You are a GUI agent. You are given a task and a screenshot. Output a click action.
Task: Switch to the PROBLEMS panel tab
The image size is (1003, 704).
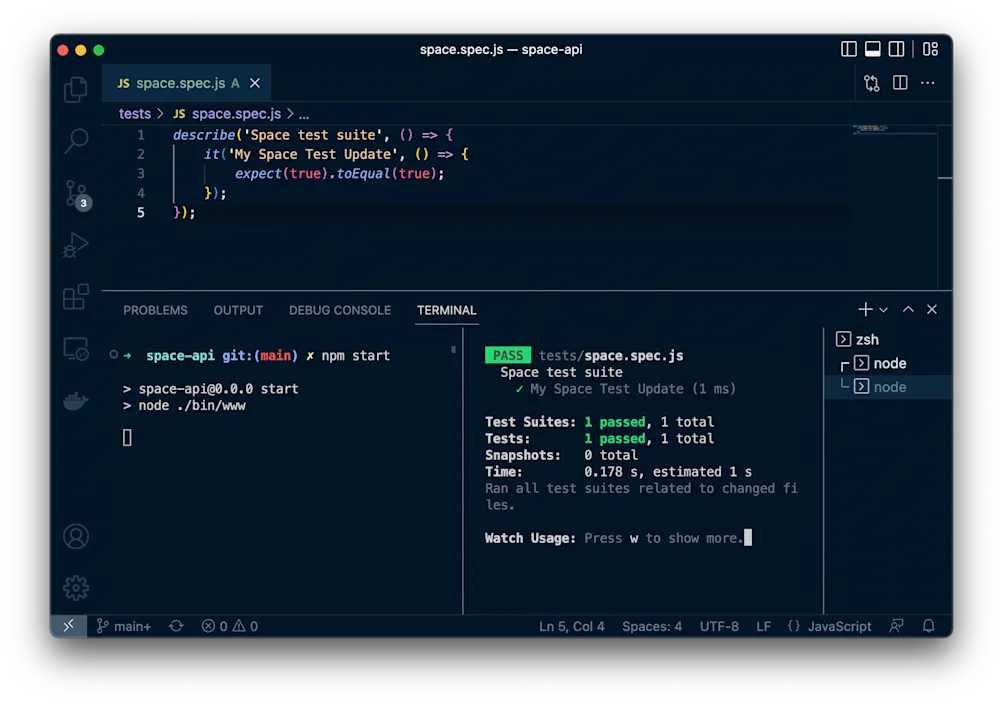(155, 310)
